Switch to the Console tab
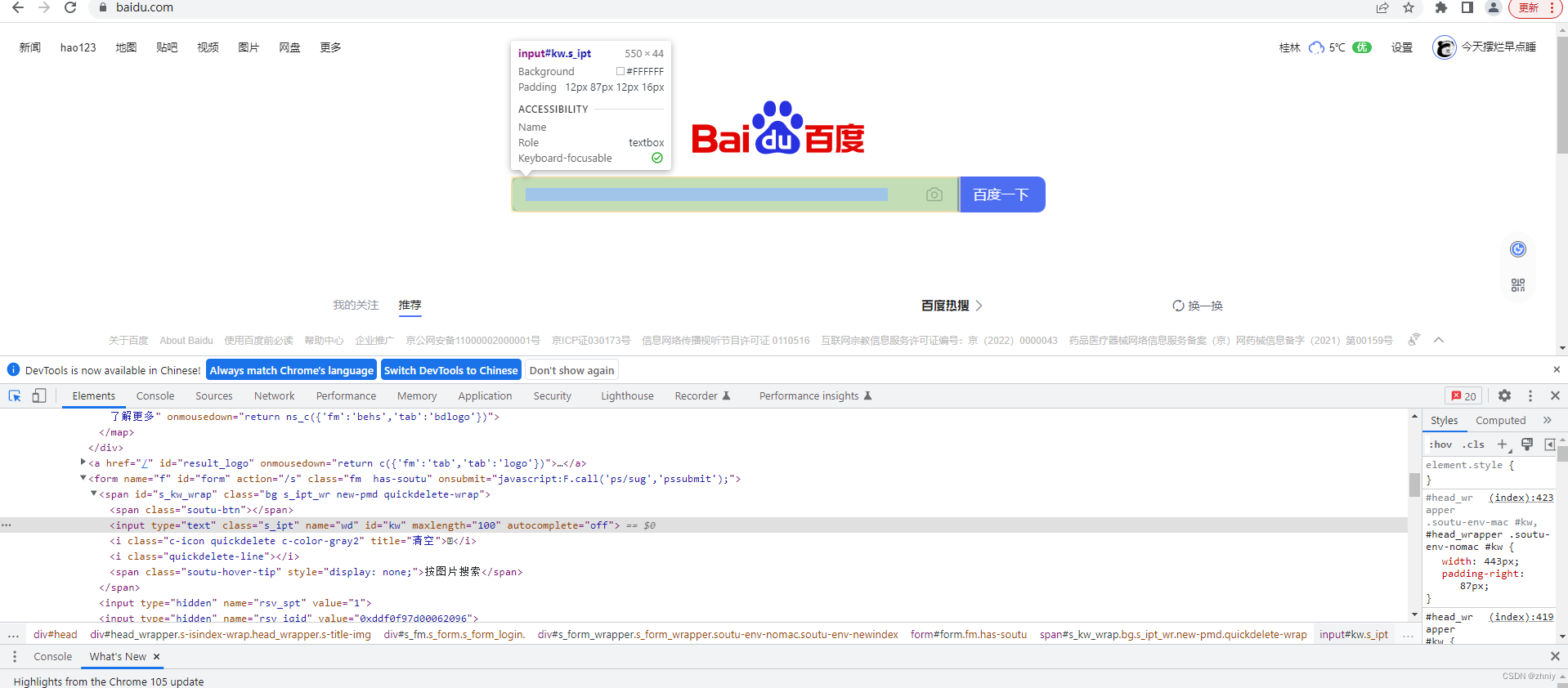This screenshot has height=688, width=1568. tap(155, 395)
